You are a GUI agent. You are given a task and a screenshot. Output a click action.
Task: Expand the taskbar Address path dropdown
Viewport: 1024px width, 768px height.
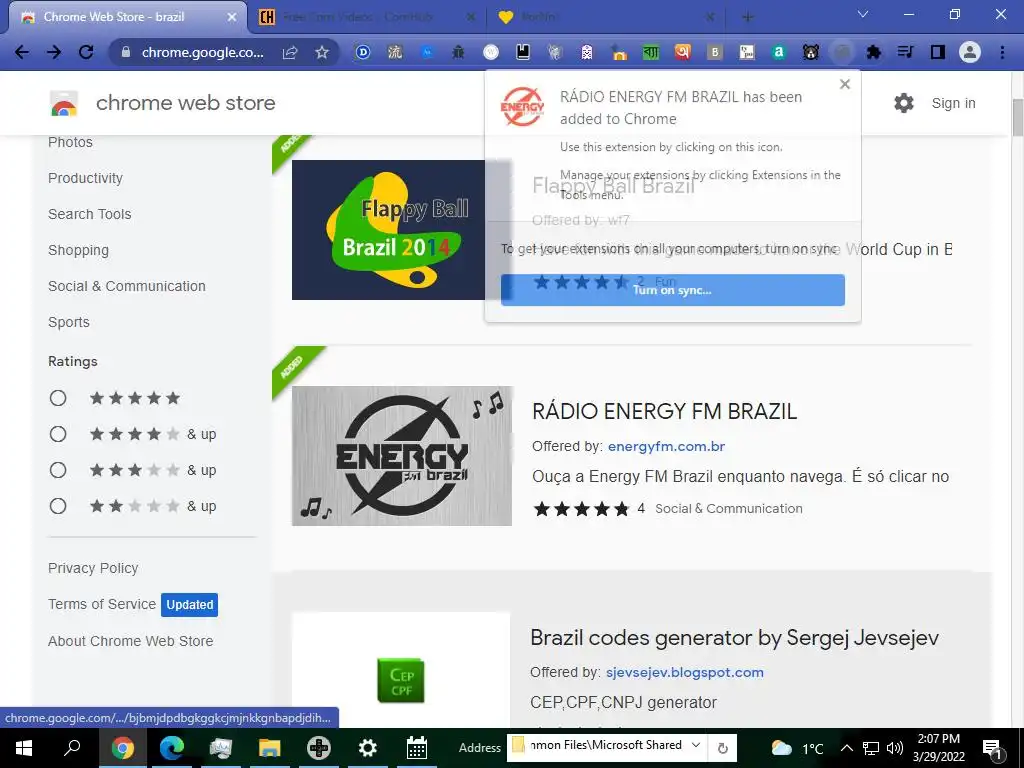(x=696, y=745)
